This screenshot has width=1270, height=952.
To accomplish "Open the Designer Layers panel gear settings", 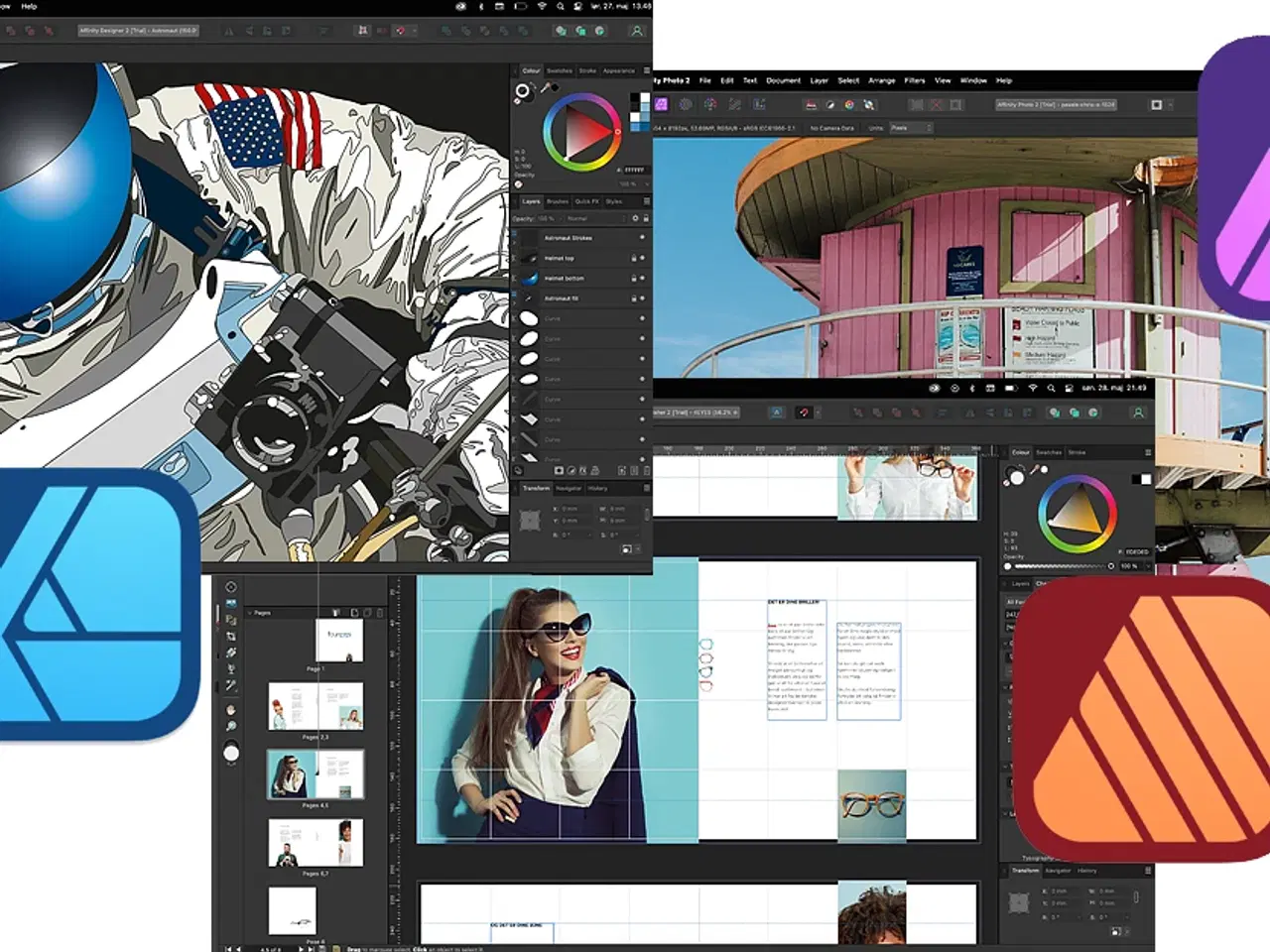I will click(635, 218).
